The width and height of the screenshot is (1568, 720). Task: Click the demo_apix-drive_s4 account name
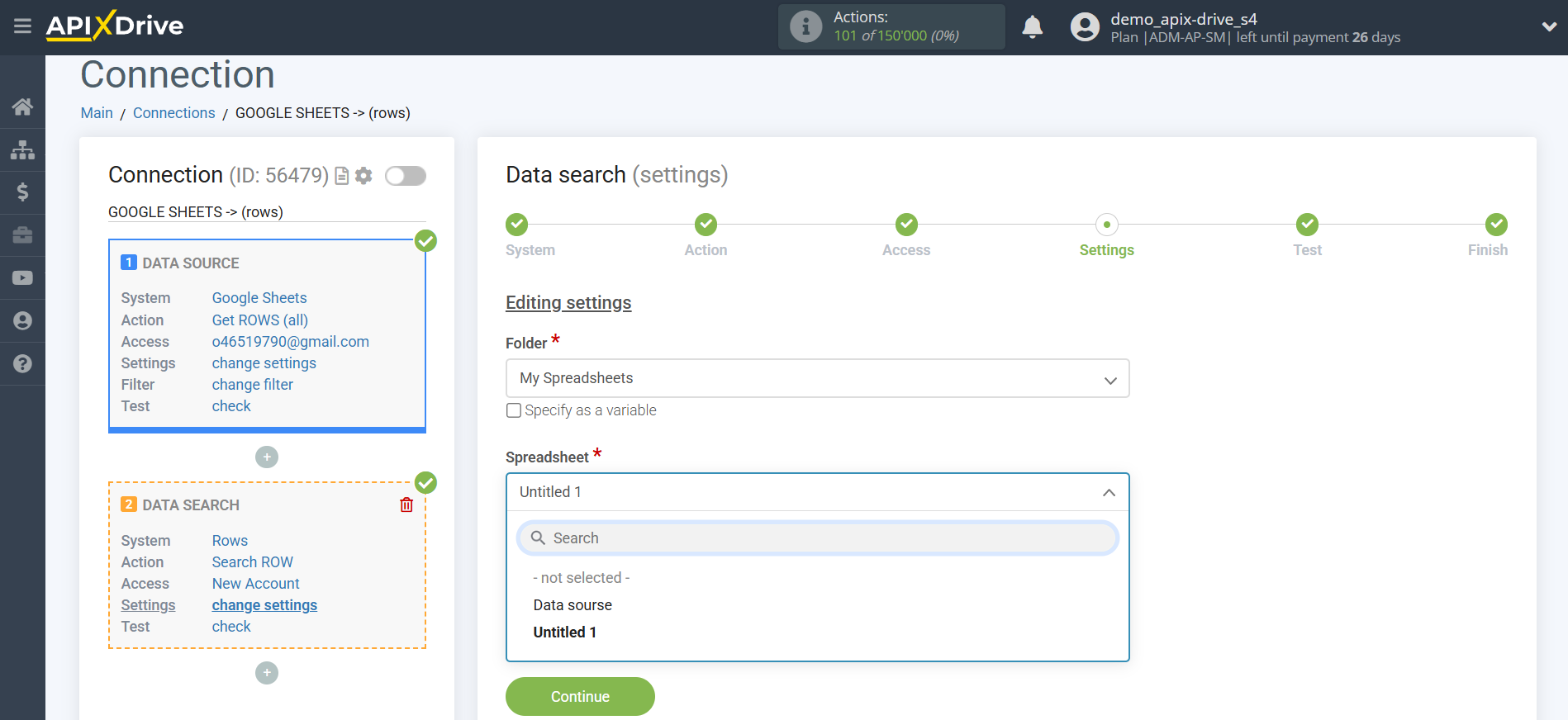click(1184, 19)
